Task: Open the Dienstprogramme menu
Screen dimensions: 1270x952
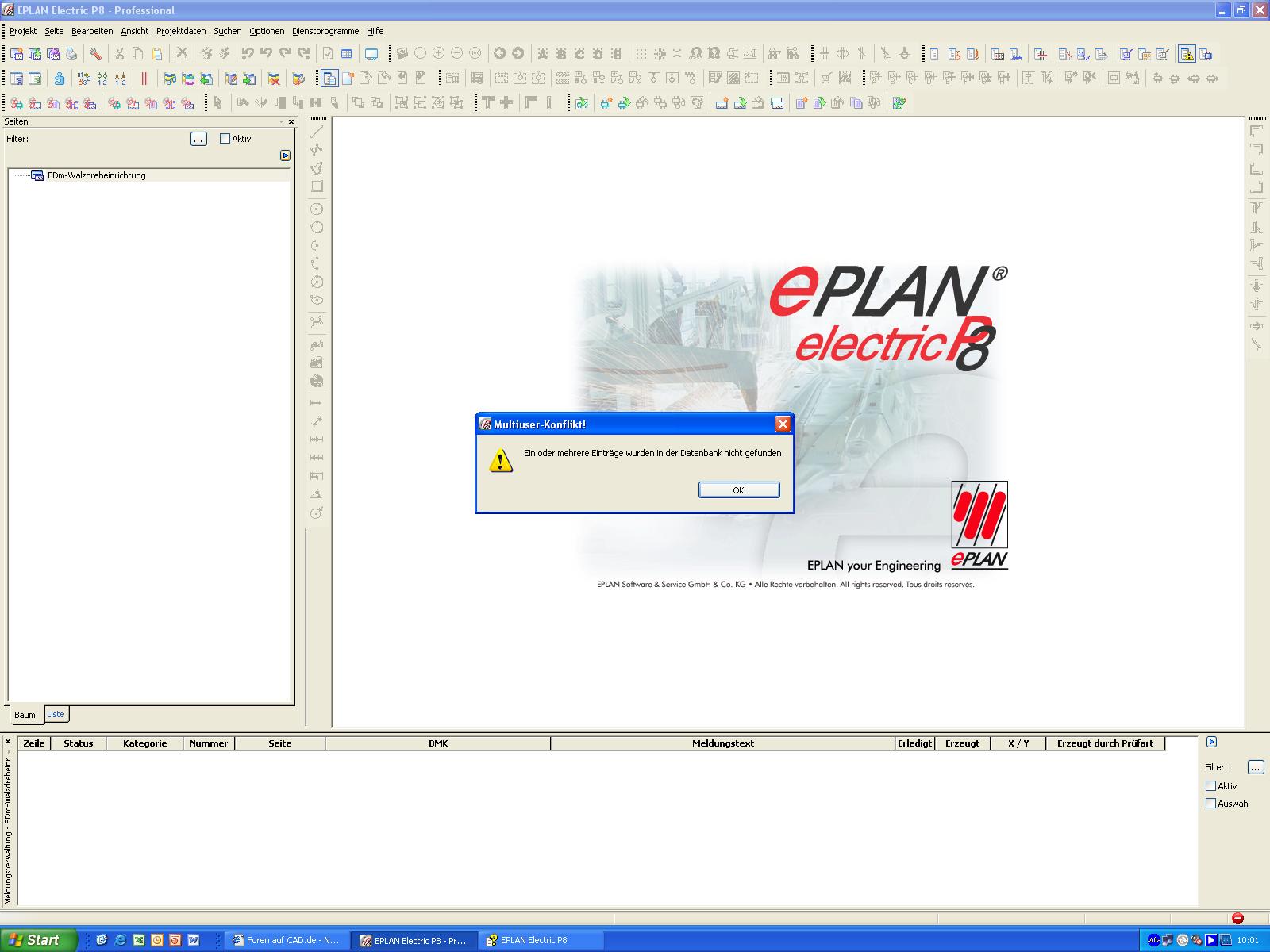Action: [325, 31]
